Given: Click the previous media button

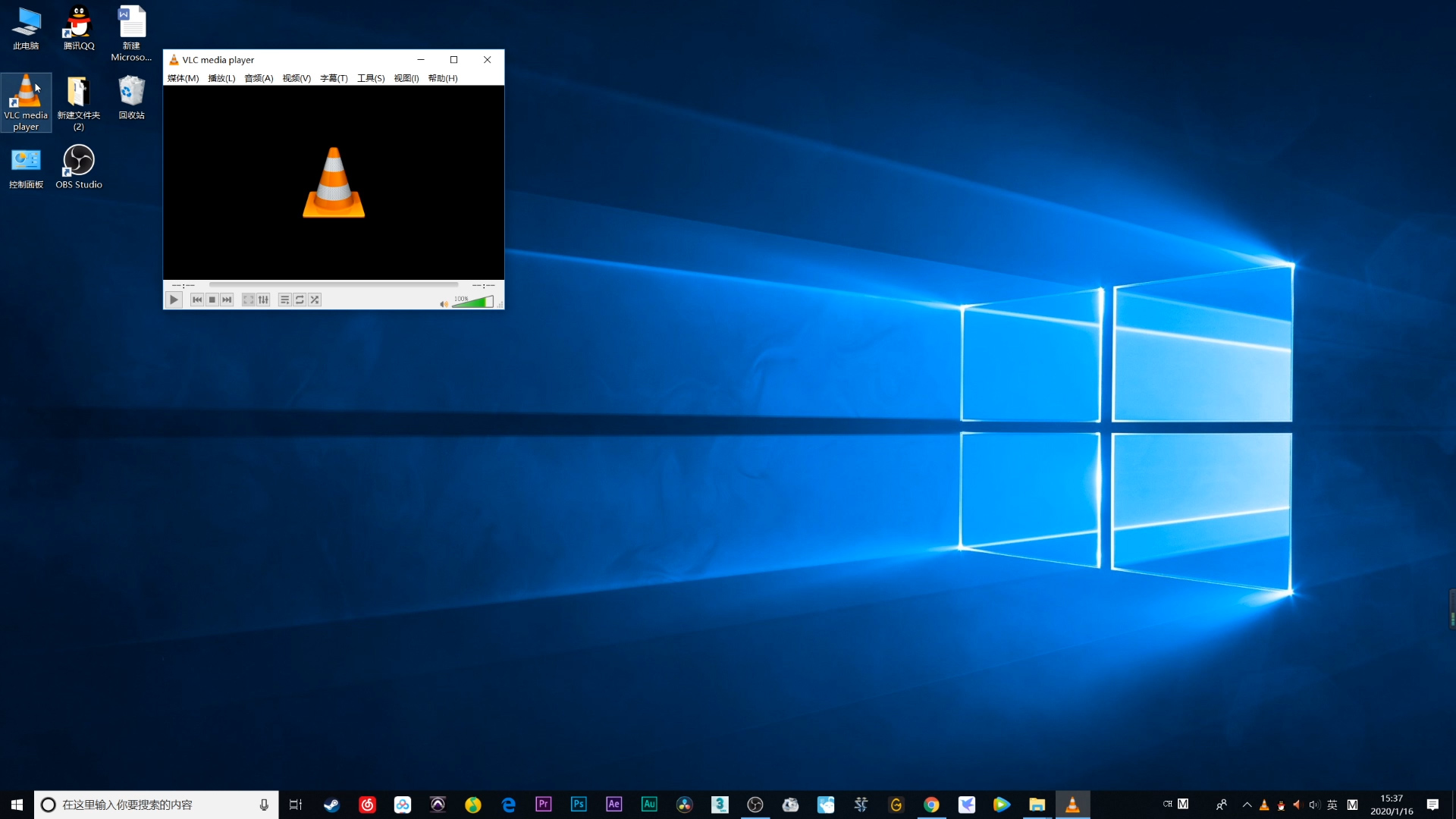Looking at the screenshot, I should click(x=197, y=300).
